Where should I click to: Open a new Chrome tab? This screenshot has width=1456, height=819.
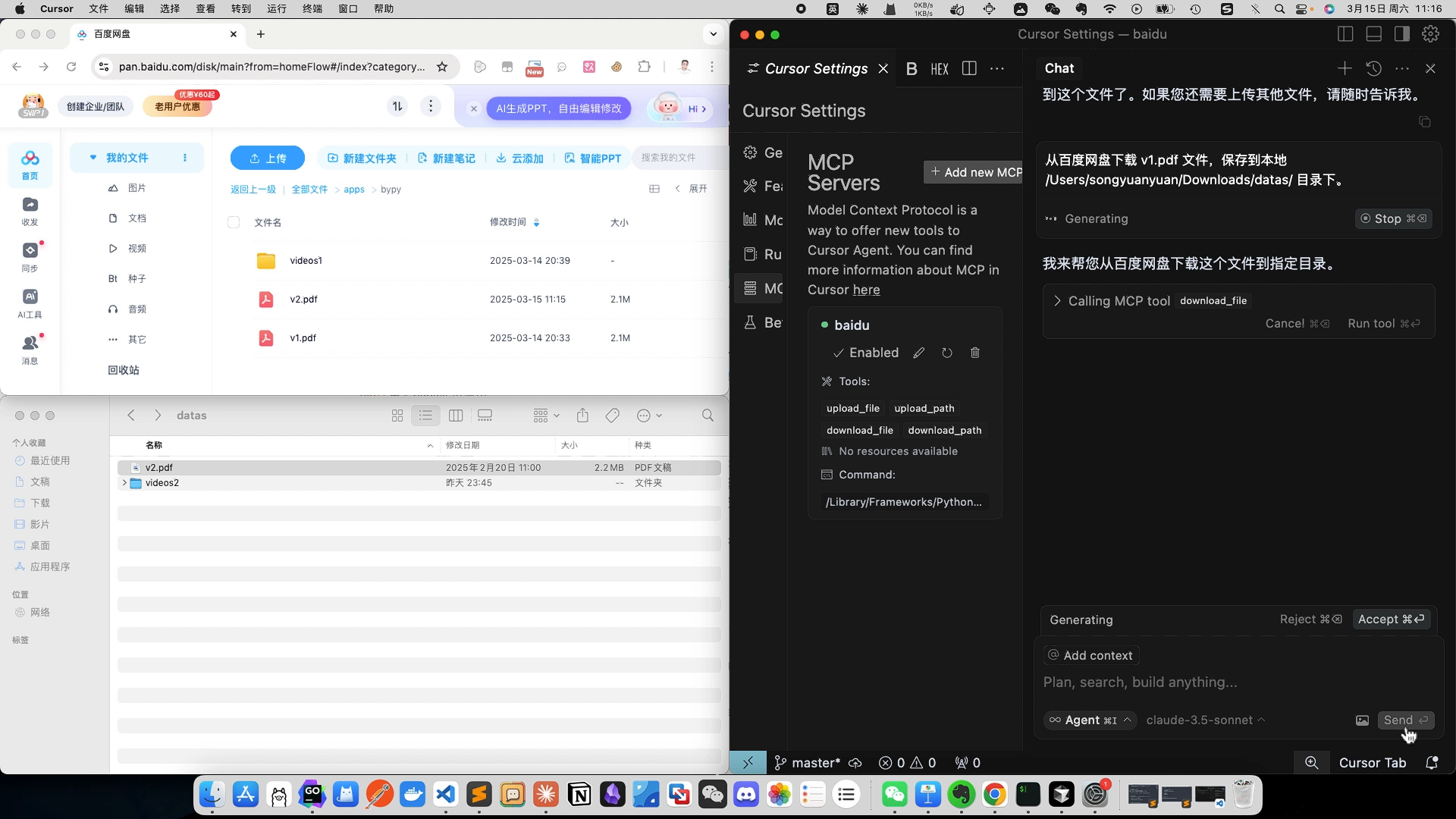[261, 34]
